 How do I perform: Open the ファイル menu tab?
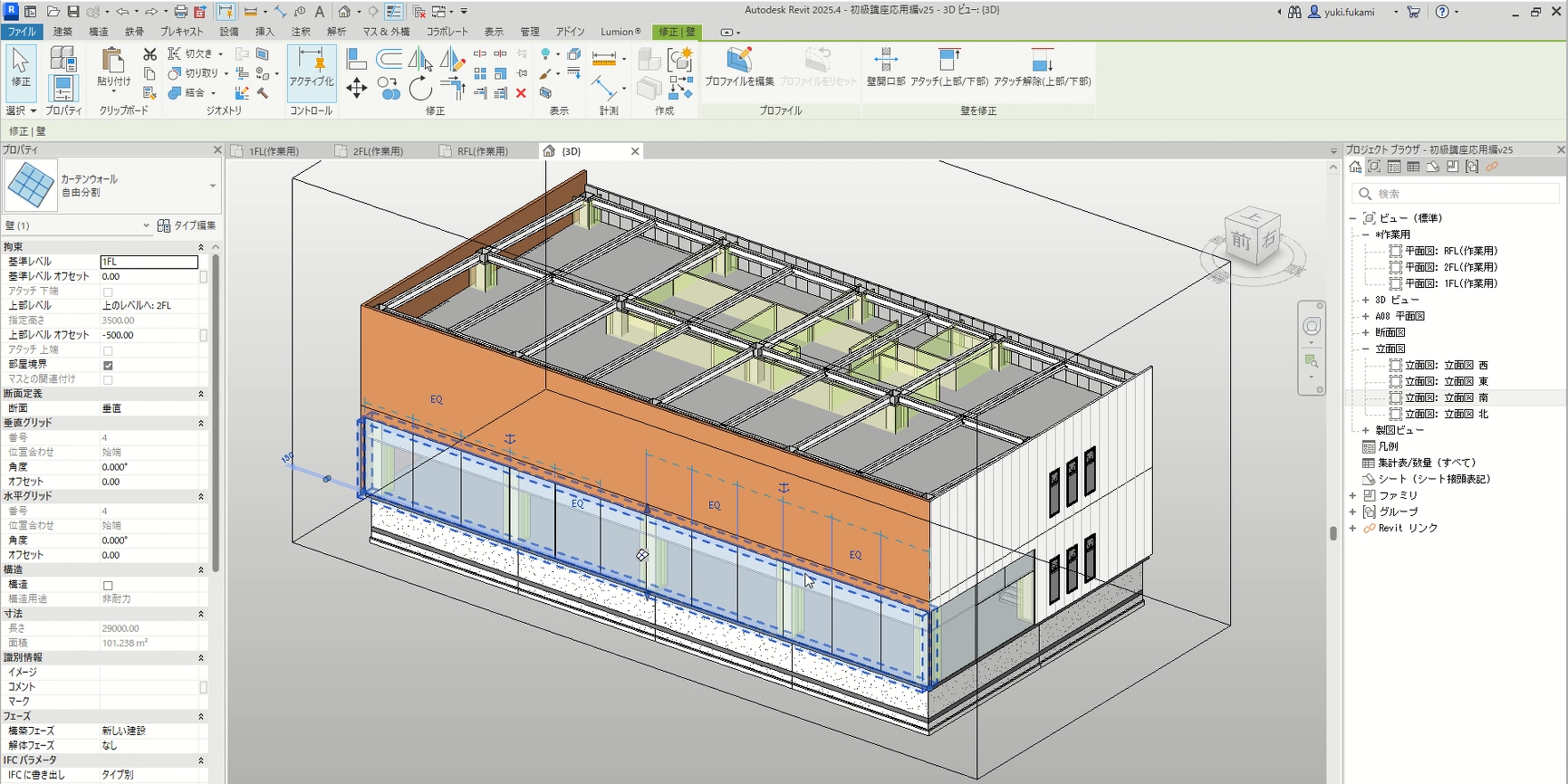(x=21, y=32)
